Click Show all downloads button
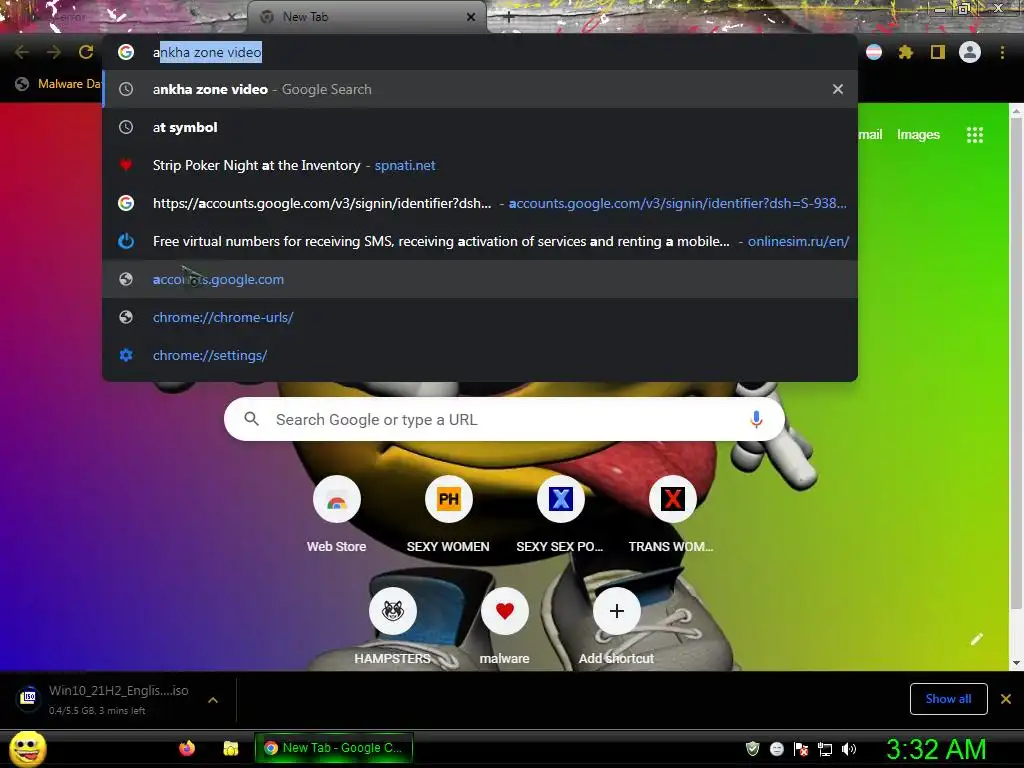The height and width of the screenshot is (768, 1024). pos(948,699)
